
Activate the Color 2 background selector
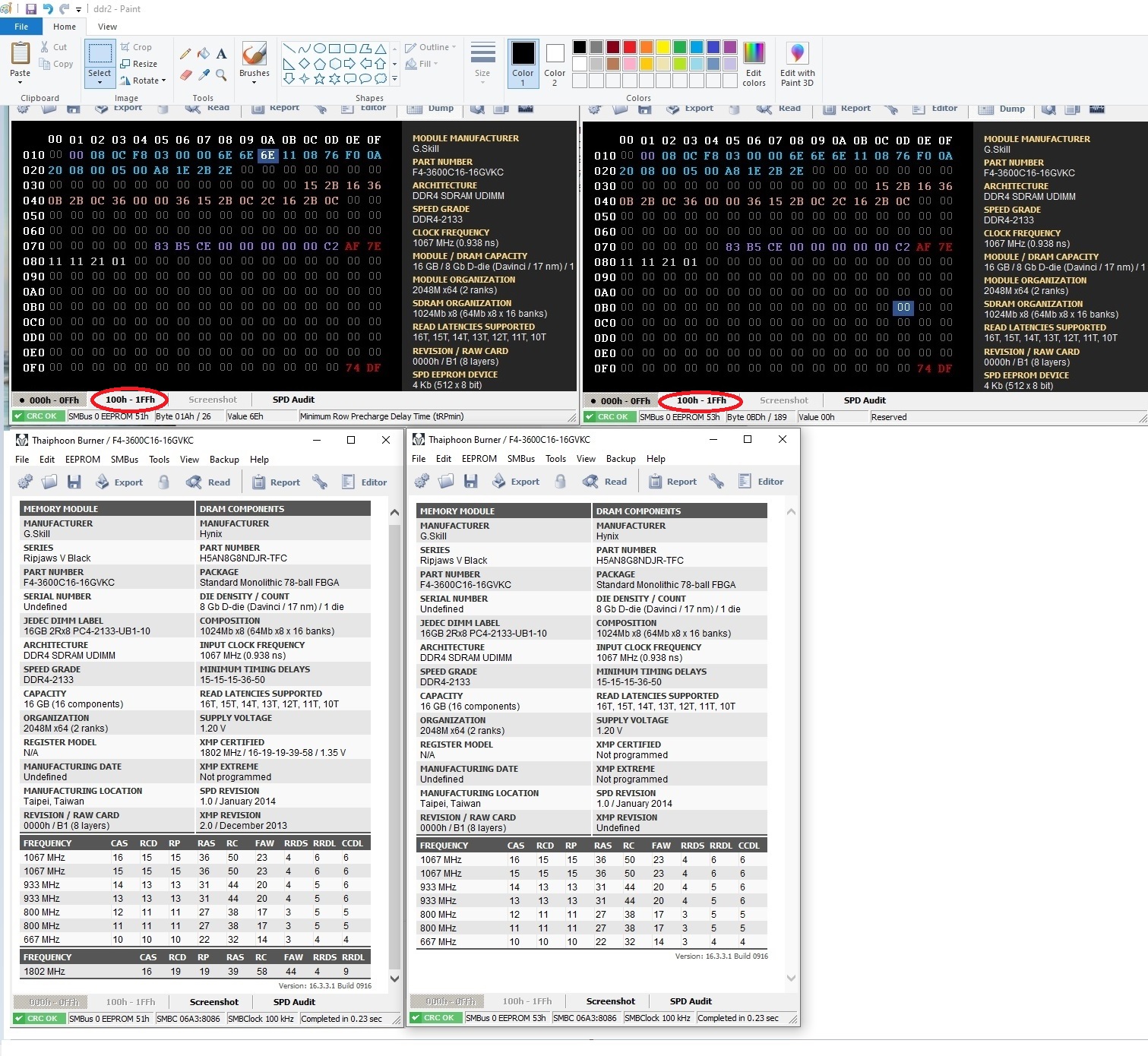(x=555, y=64)
